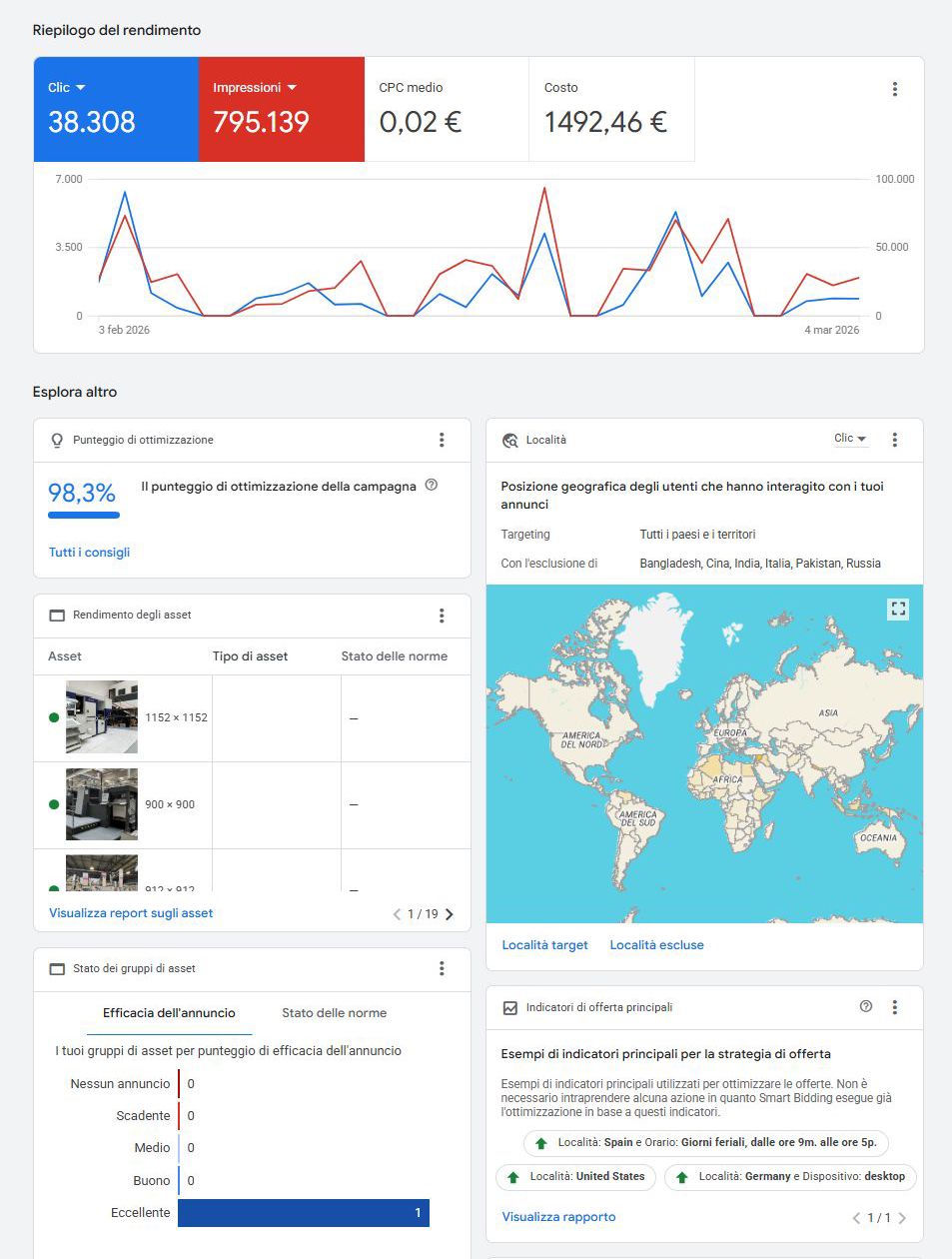Click the Rendimento degli asset panel icon

[x=56, y=616]
